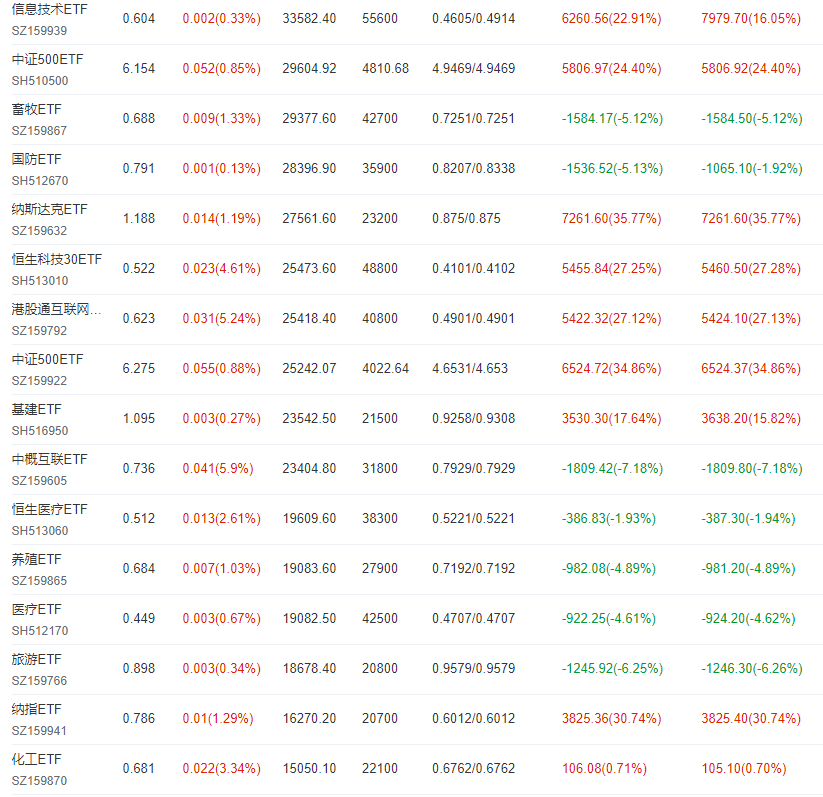Open 中证500ETF with code SH510500
The image size is (823, 797).
47,59
